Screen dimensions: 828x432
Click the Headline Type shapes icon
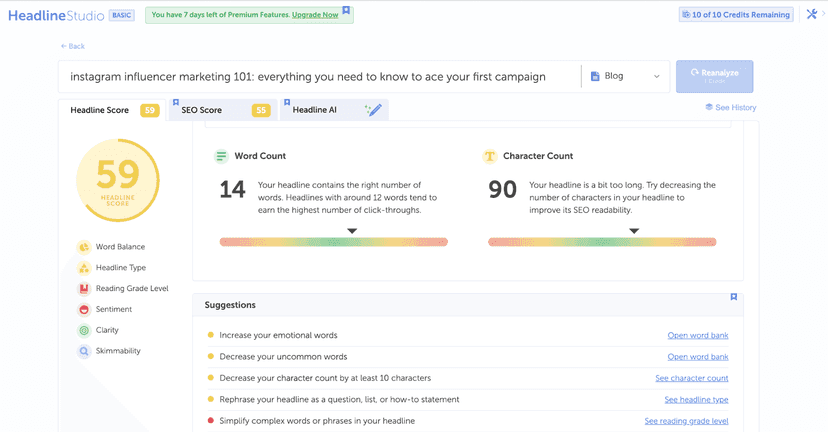click(84, 268)
